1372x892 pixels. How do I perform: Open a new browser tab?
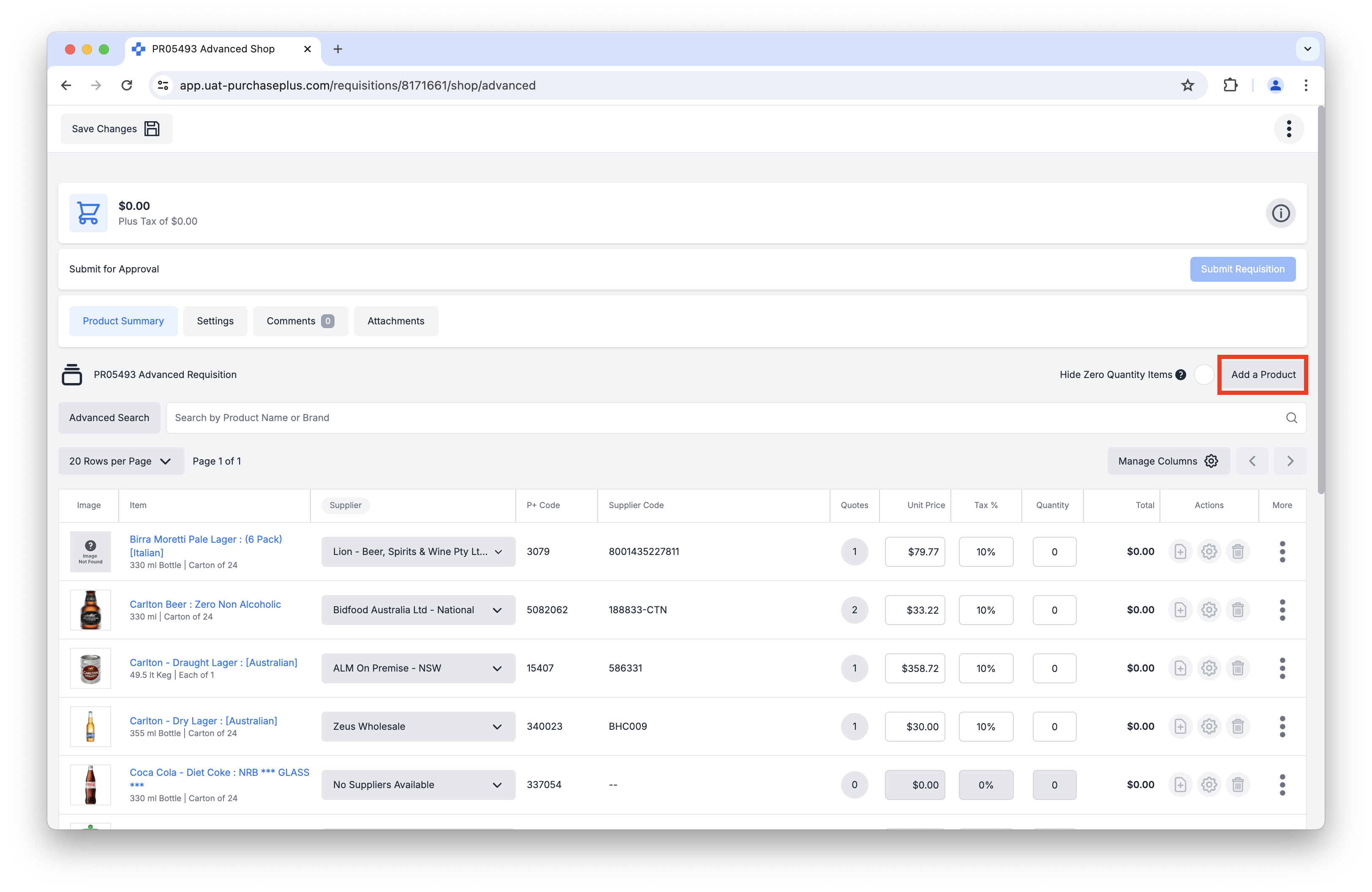338,49
